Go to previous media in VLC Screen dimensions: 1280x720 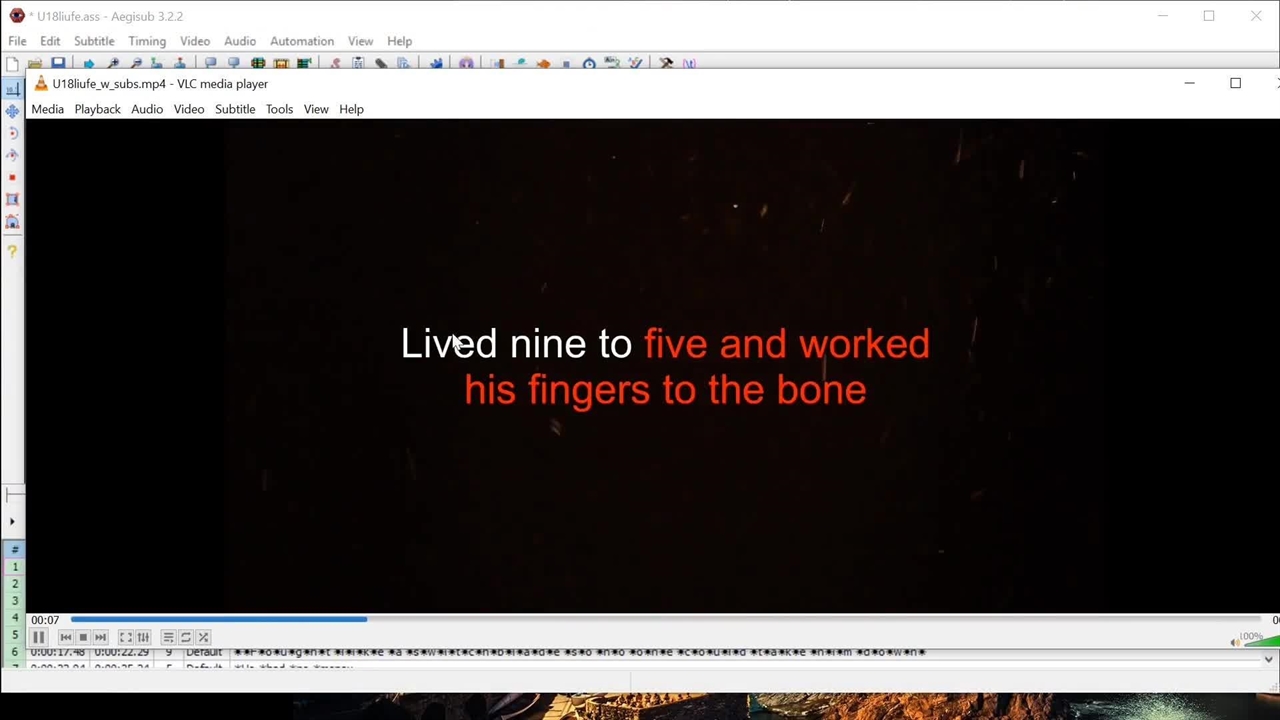point(66,637)
